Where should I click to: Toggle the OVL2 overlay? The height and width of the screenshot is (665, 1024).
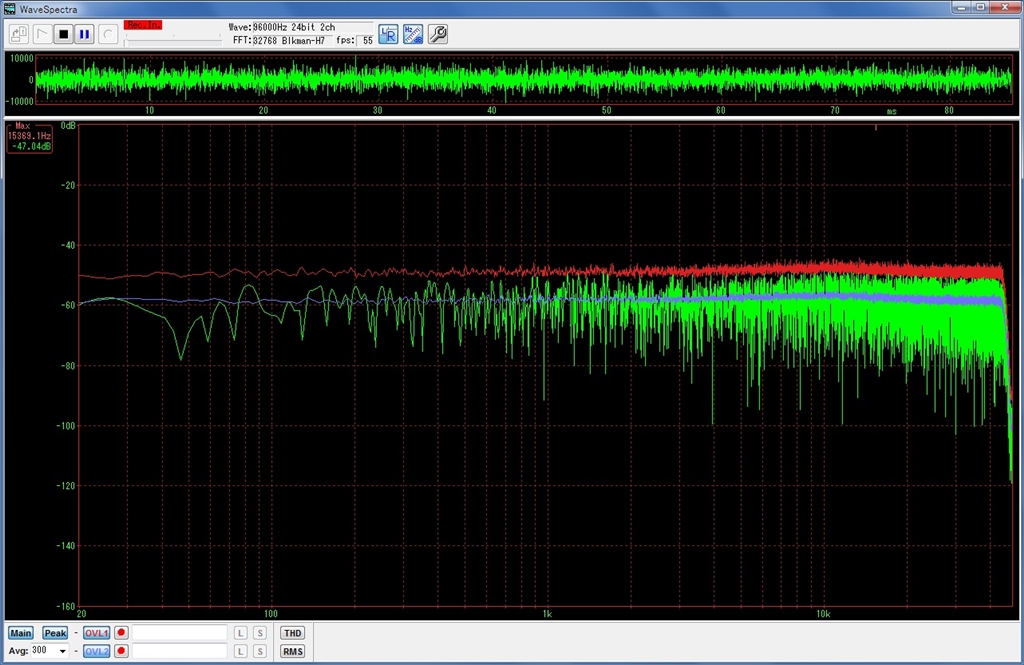pyautogui.click(x=97, y=651)
